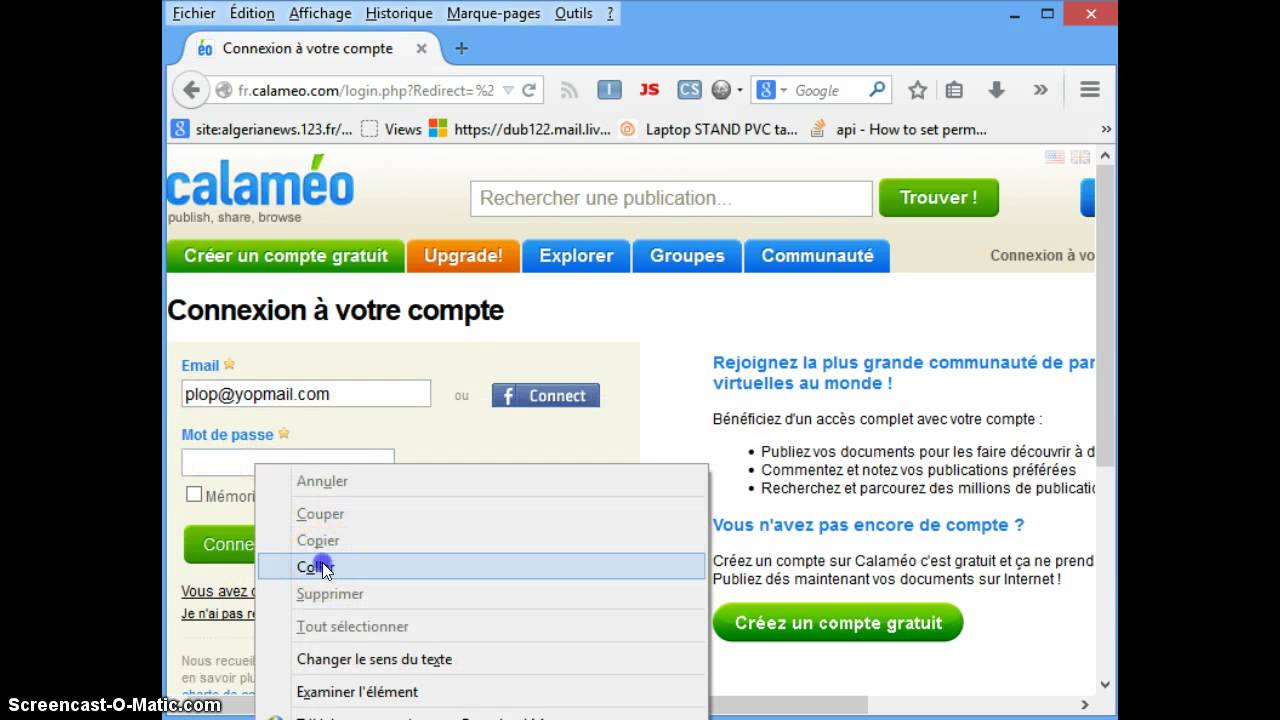Open the Marque-pages menu
1280x720 pixels.
coord(493,13)
